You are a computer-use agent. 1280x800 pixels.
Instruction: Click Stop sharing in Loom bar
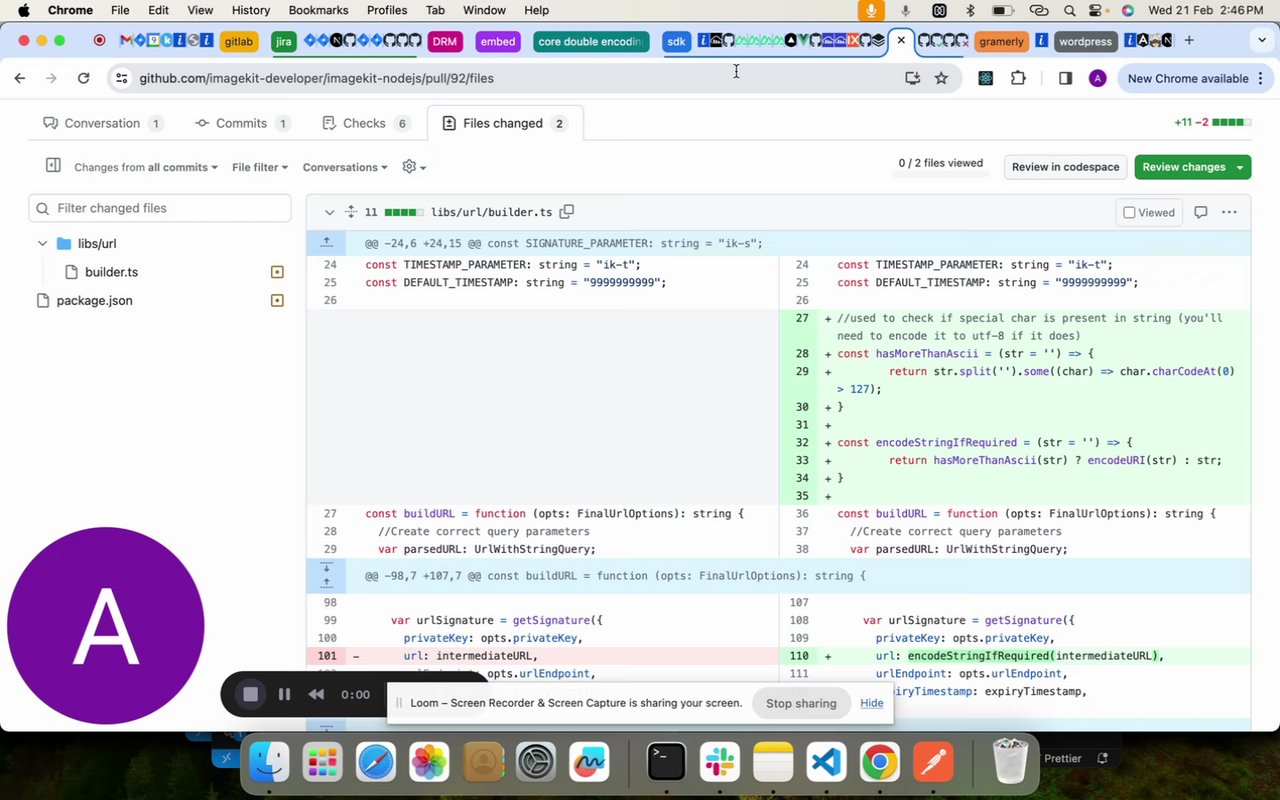801,703
